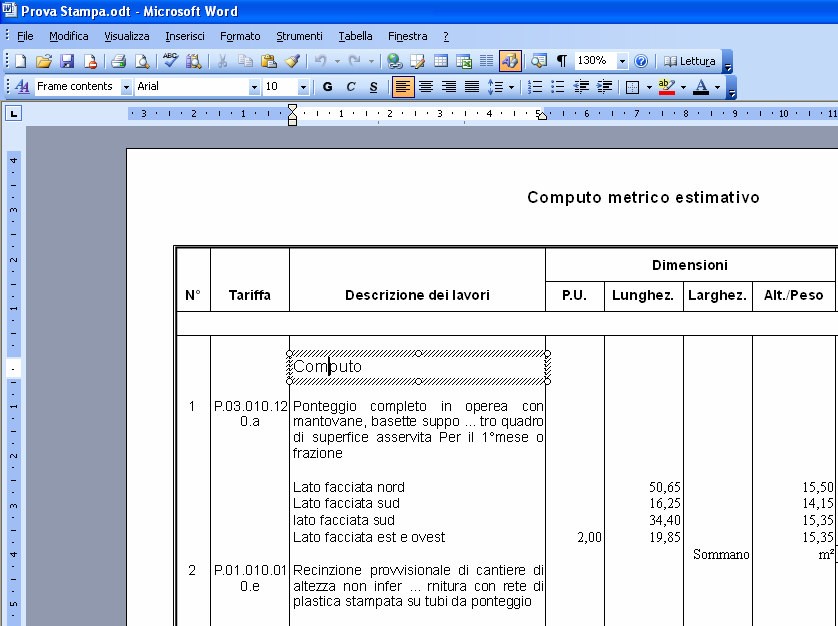The image size is (838, 626).
Task: Insert a table using toolbar icon
Action: (x=440, y=61)
